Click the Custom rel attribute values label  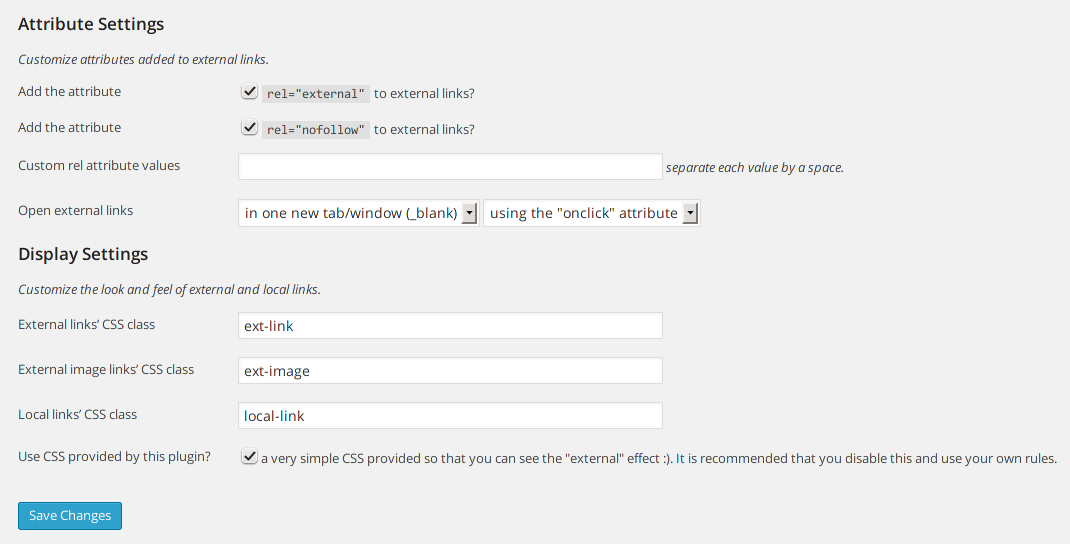(99, 165)
